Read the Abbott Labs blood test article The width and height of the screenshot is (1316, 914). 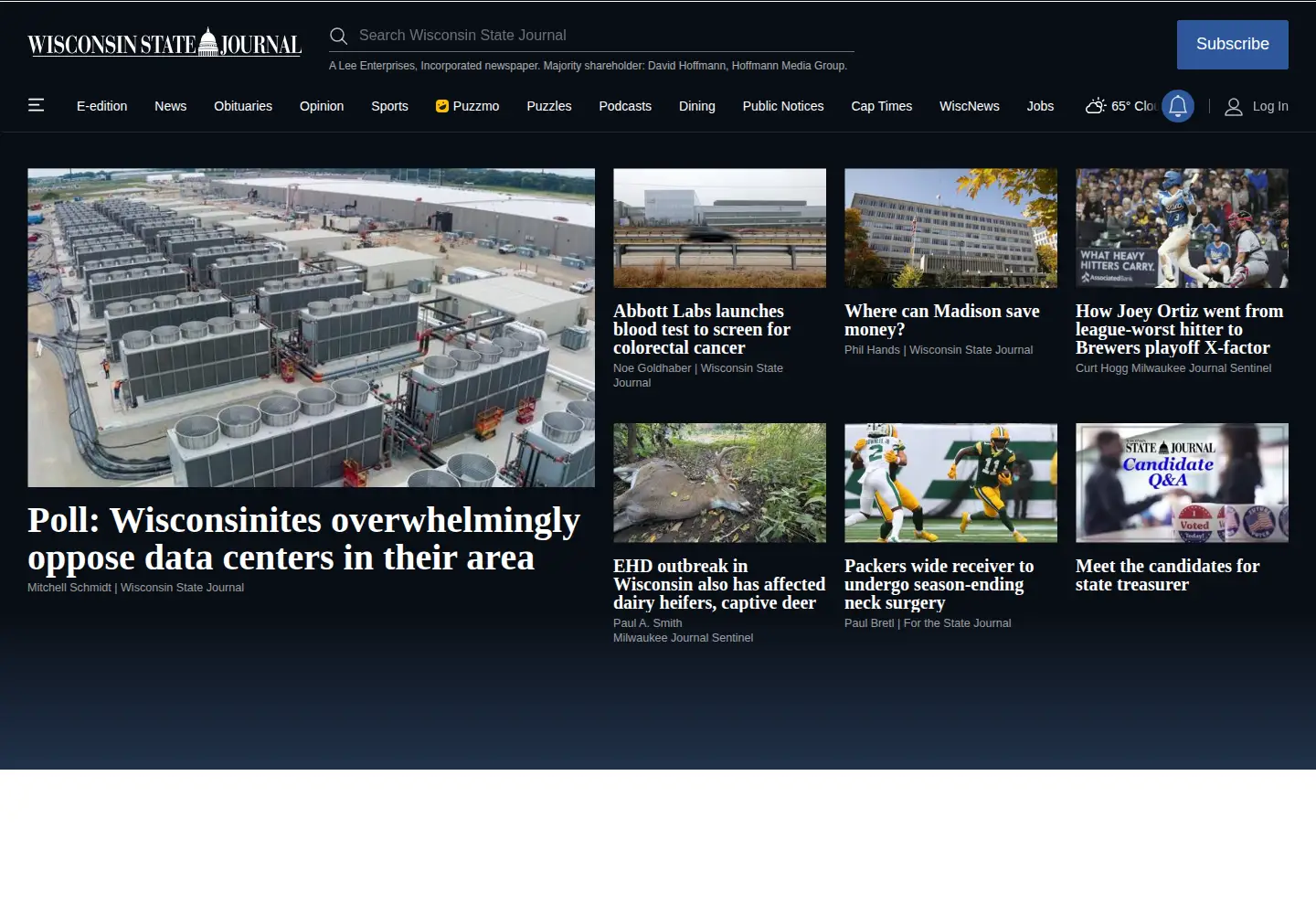[x=702, y=329]
